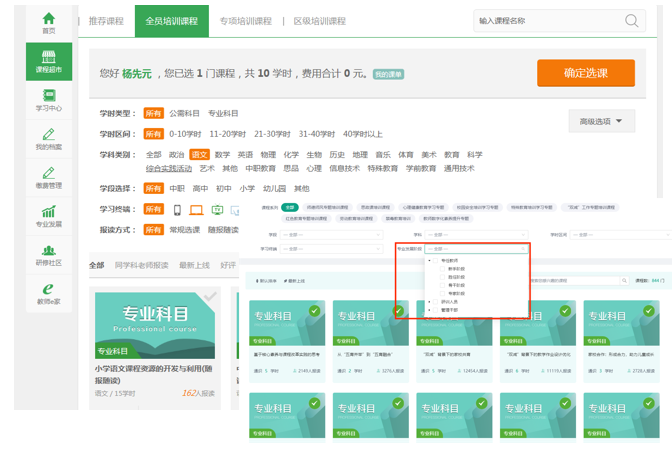672x452 pixels.
Task: Open the overlay course card with 12454人报读
Action: 454,341
